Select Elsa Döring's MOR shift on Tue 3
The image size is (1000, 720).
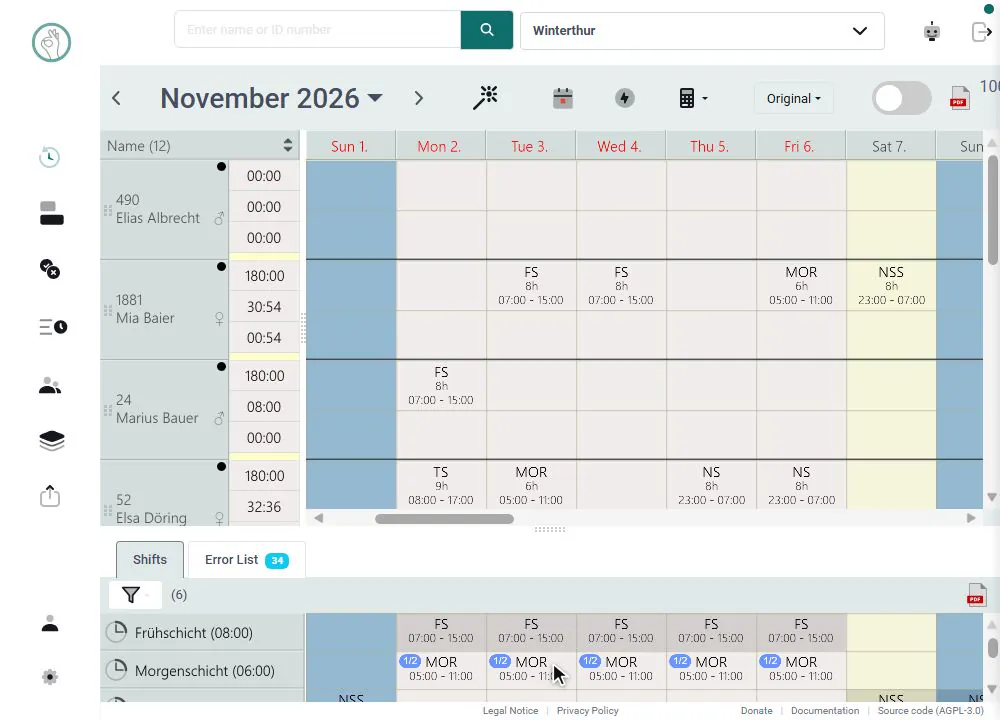tap(531, 485)
